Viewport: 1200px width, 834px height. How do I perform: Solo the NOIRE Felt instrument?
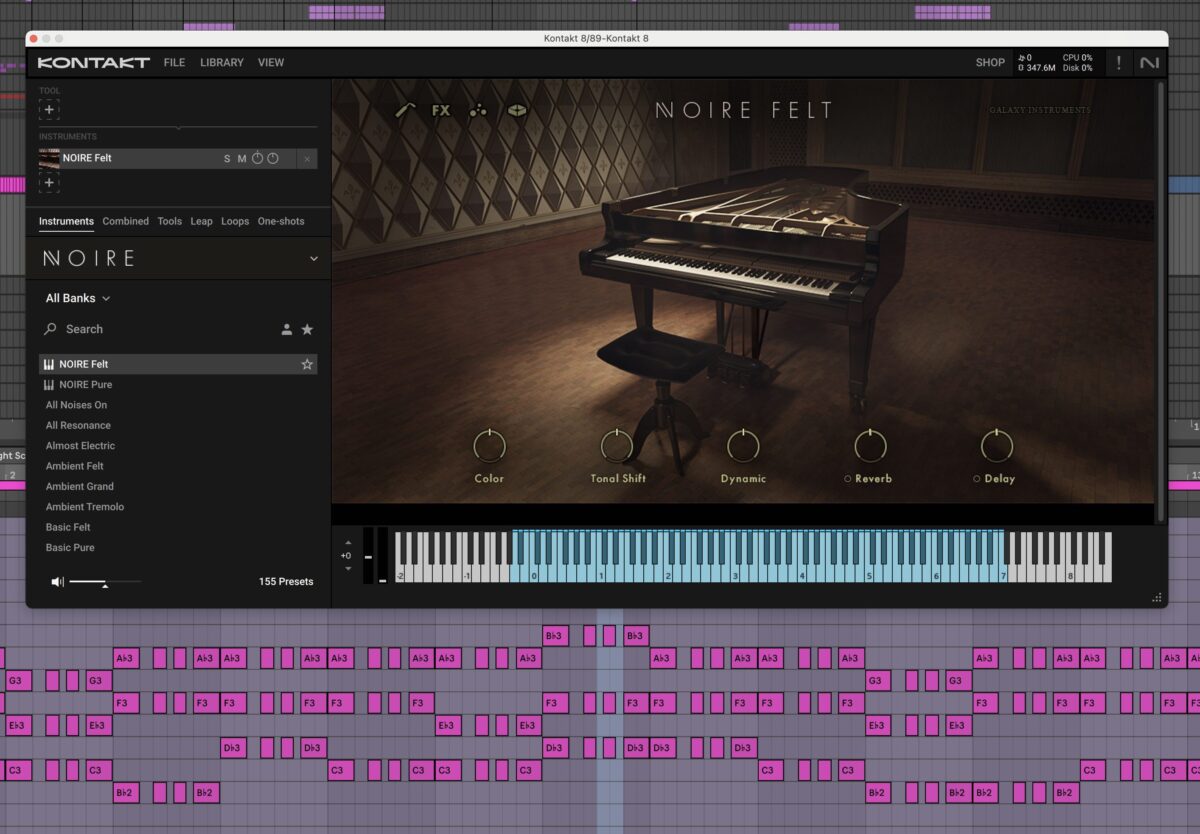pos(227,158)
